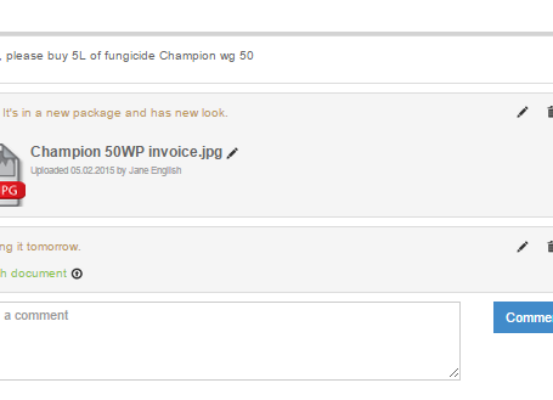Click the green attach document link
This screenshot has width=553, height=400.
click(x=33, y=273)
